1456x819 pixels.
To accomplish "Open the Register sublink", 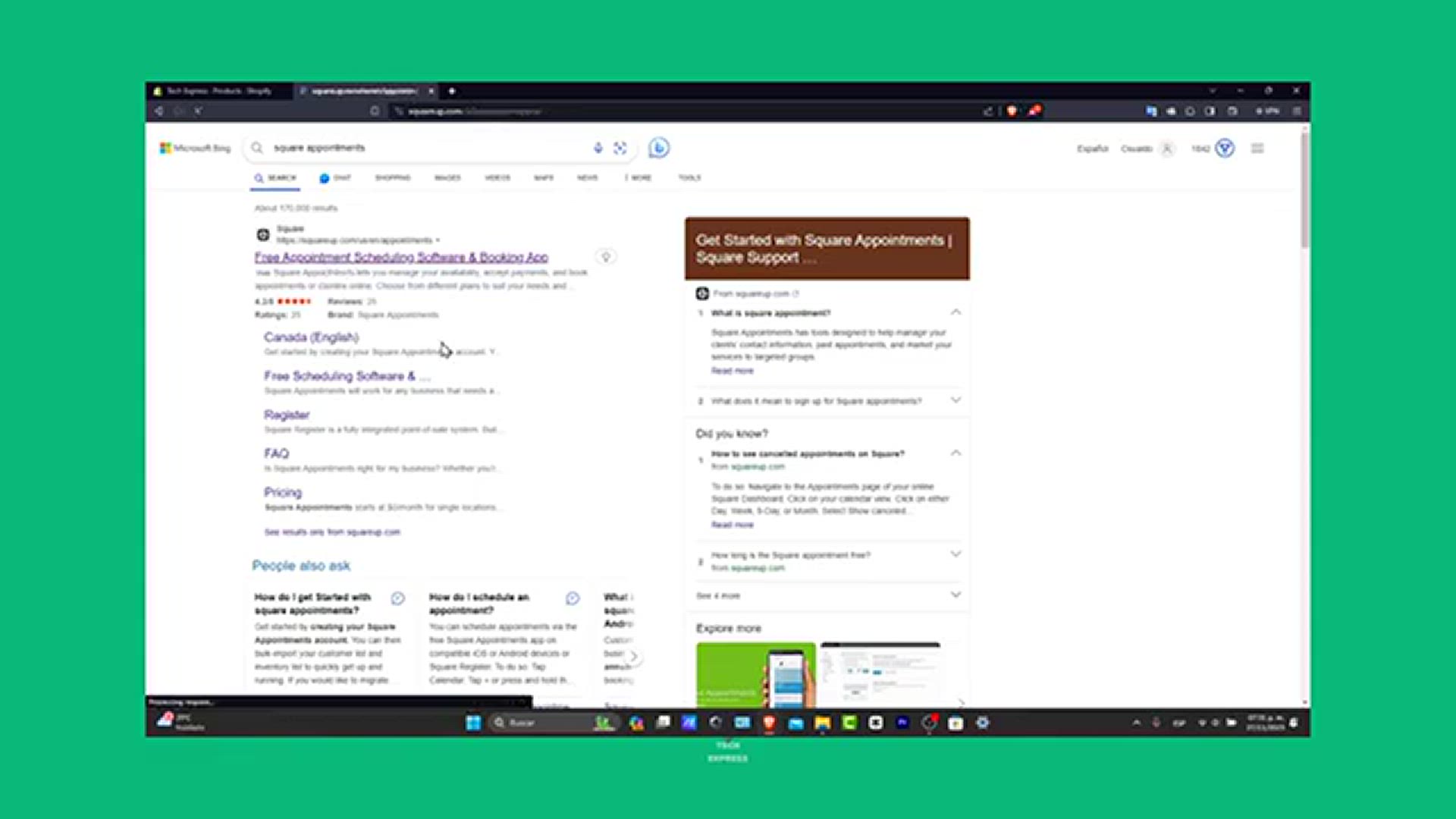I will coord(287,415).
